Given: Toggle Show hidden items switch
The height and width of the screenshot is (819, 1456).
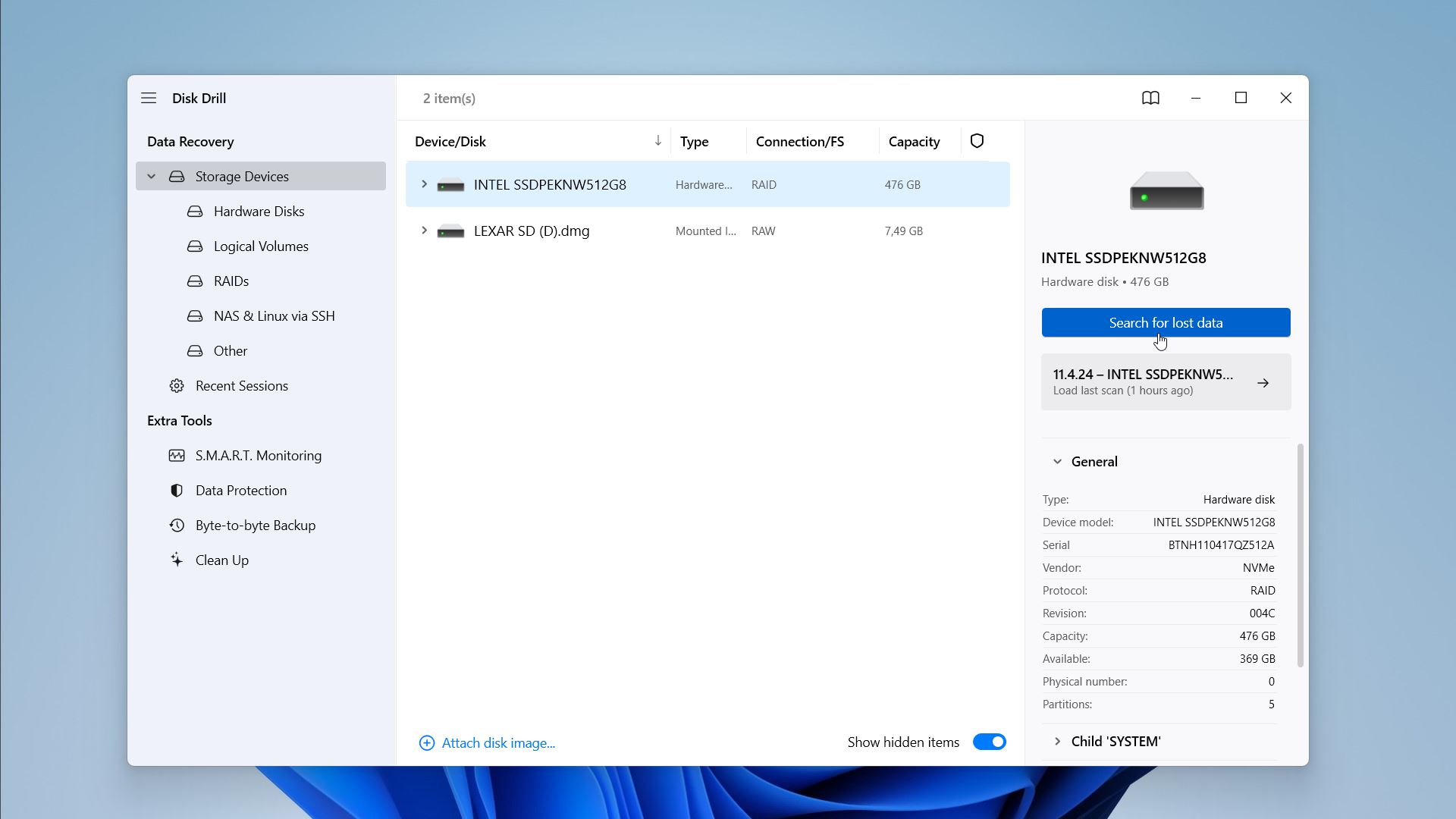Looking at the screenshot, I should click(x=990, y=742).
